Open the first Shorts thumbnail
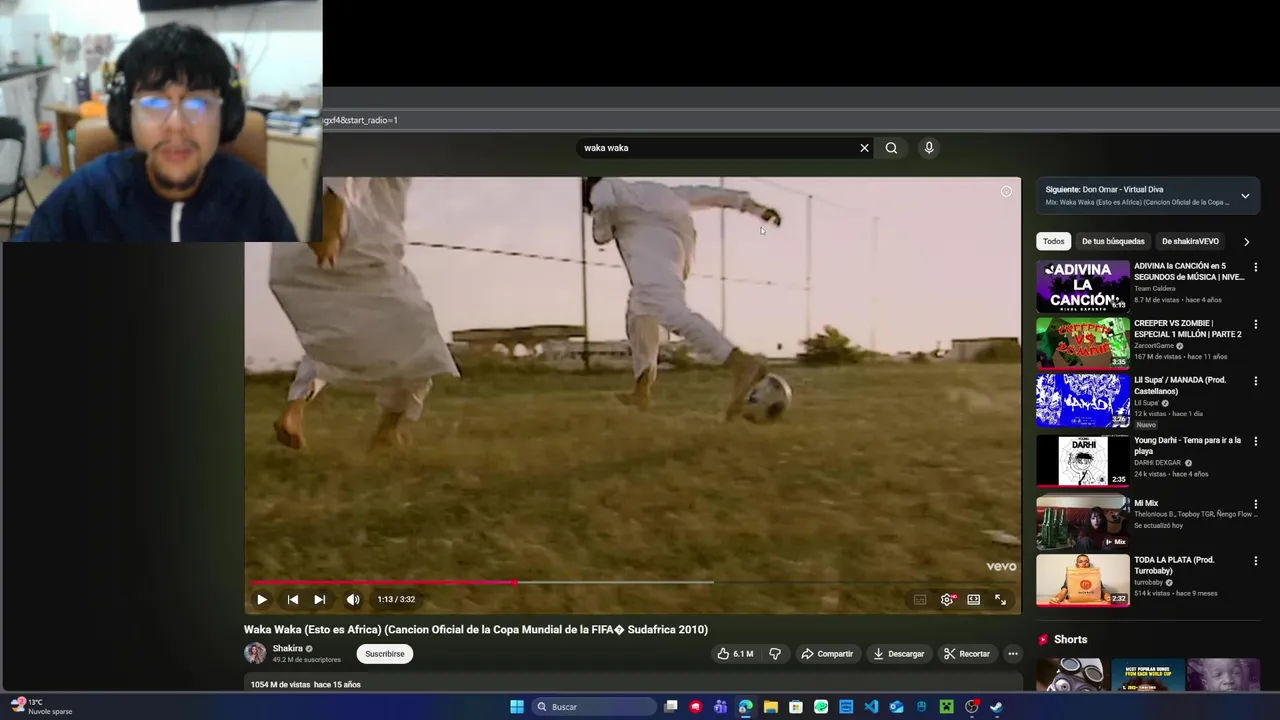1280x720 pixels. tap(1071, 675)
